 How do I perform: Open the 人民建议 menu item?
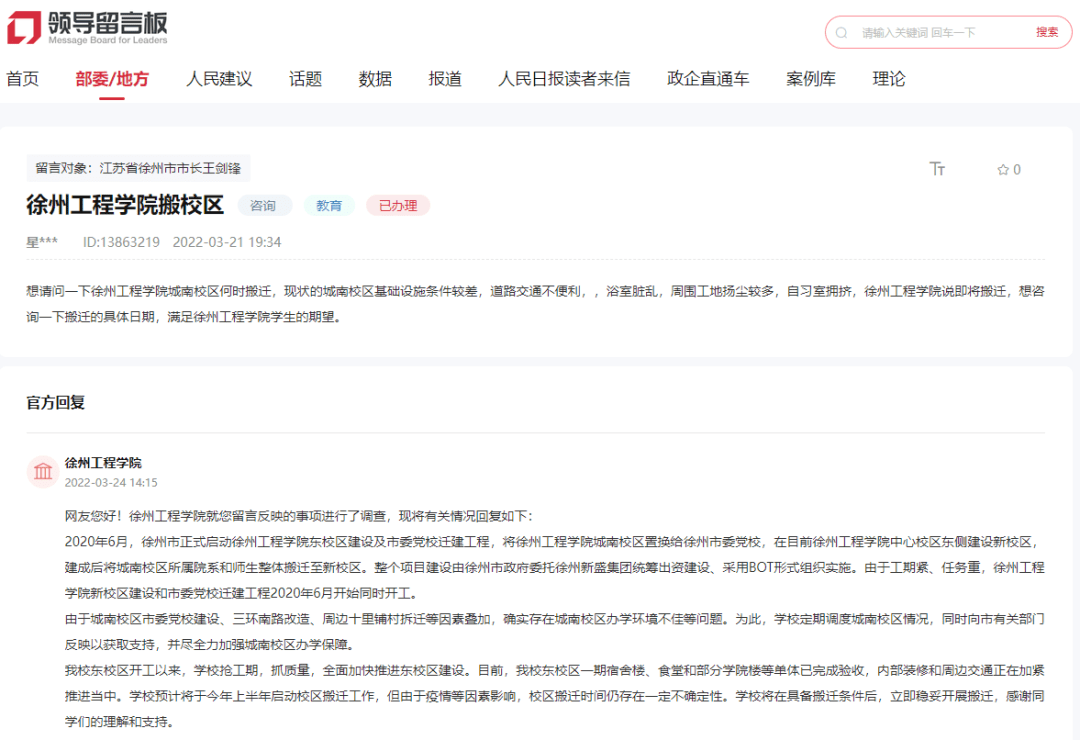tap(219, 79)
